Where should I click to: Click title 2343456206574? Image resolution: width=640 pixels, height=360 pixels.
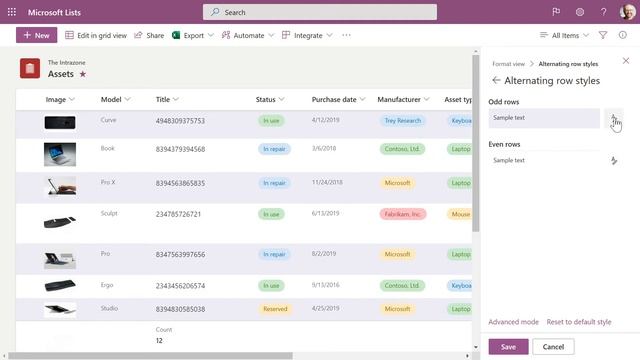(x=180, y=286)
